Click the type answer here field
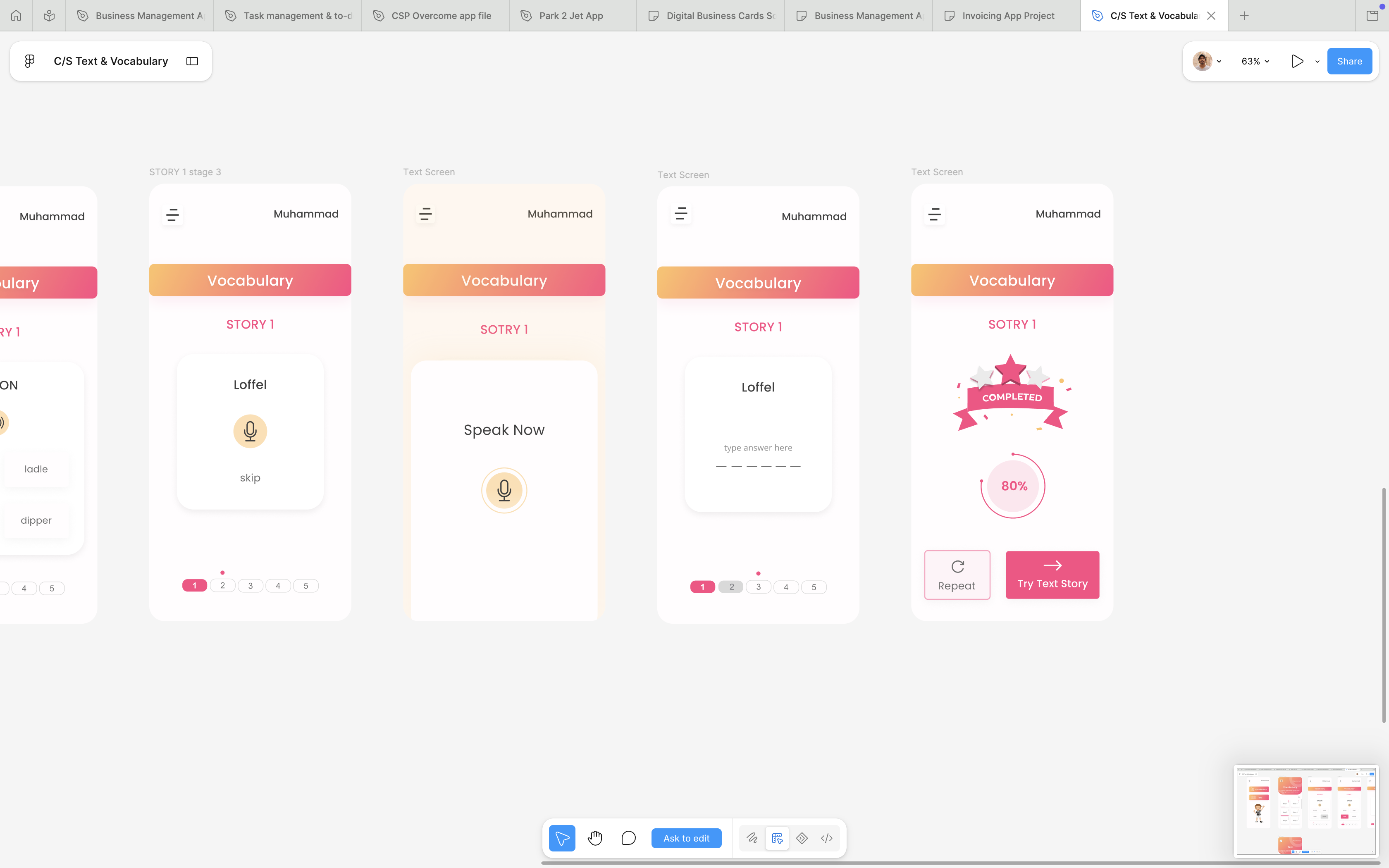 coord(758,456)
